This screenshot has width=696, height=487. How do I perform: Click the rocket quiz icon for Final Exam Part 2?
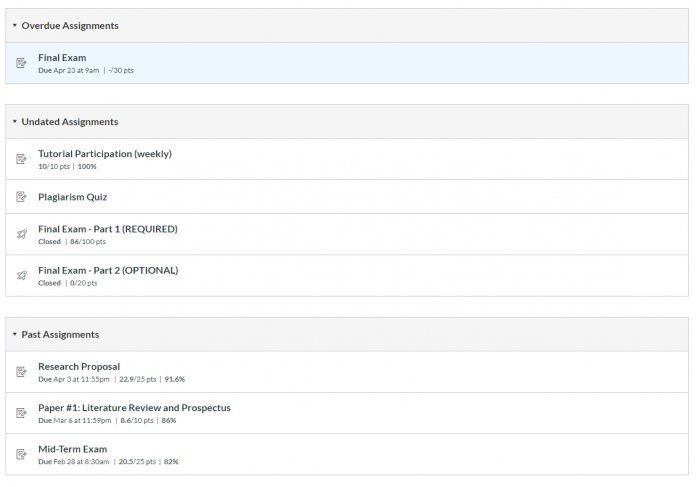(x=21, y=275)
